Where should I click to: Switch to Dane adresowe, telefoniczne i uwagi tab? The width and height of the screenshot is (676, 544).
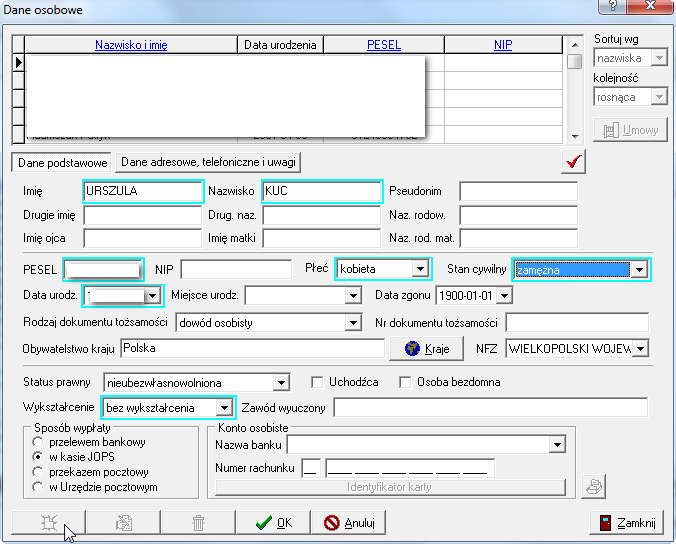coord(208,162)
